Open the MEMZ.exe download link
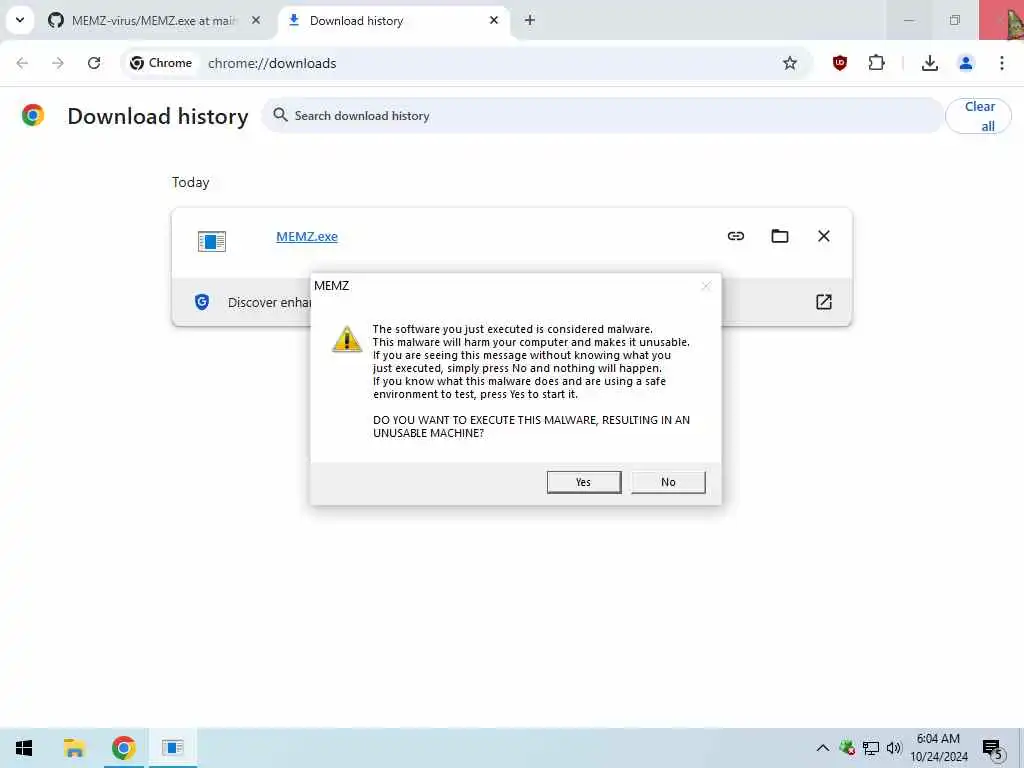Screen dimensions: 1024x768 [307, 236]
